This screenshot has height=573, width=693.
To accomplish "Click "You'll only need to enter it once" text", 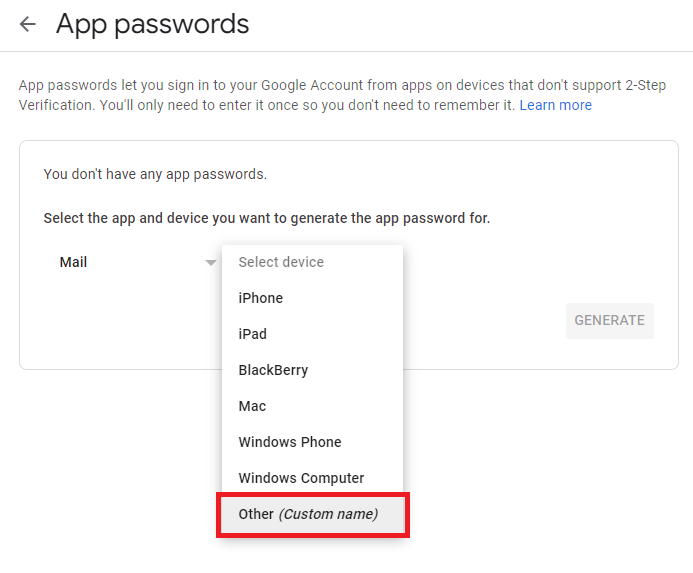I will coord(200,105).
